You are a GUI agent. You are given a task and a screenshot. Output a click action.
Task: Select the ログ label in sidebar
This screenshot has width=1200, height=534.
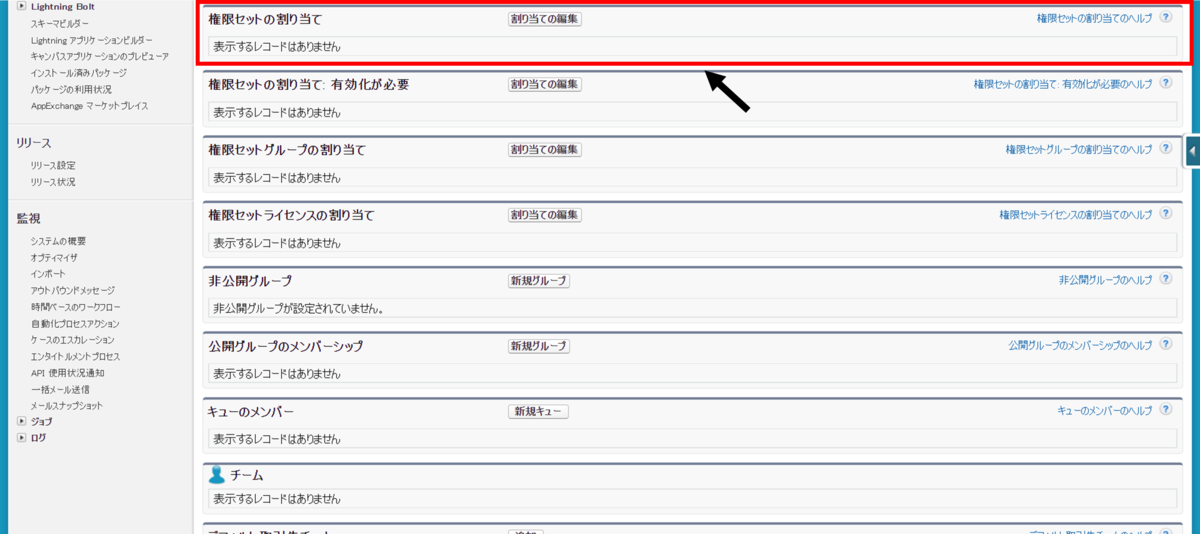coord(38,438)
